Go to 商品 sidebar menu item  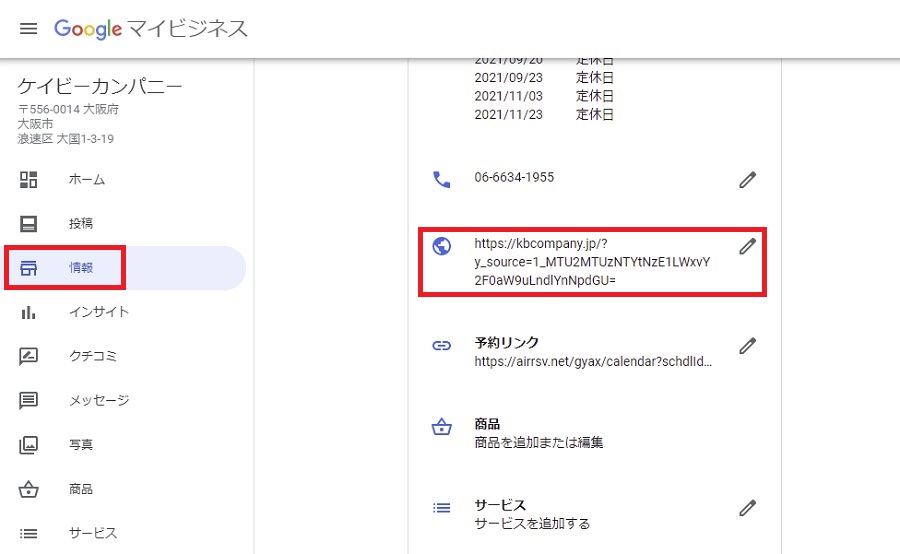tap(81, 489)
